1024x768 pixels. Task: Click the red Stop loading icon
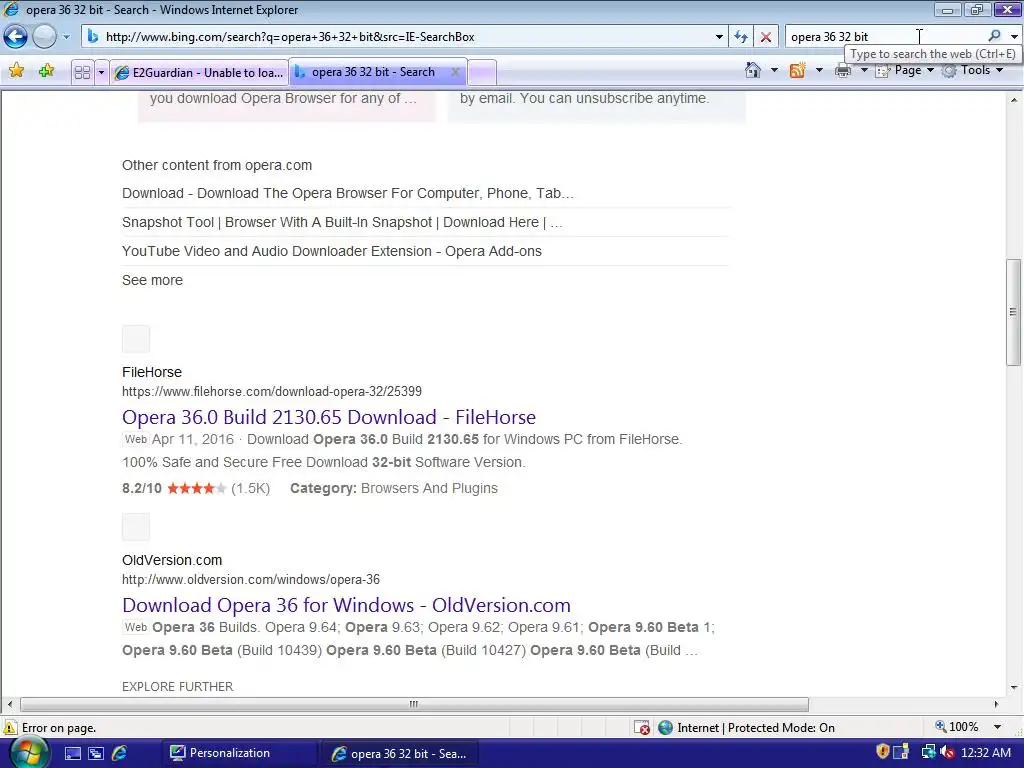766,37
